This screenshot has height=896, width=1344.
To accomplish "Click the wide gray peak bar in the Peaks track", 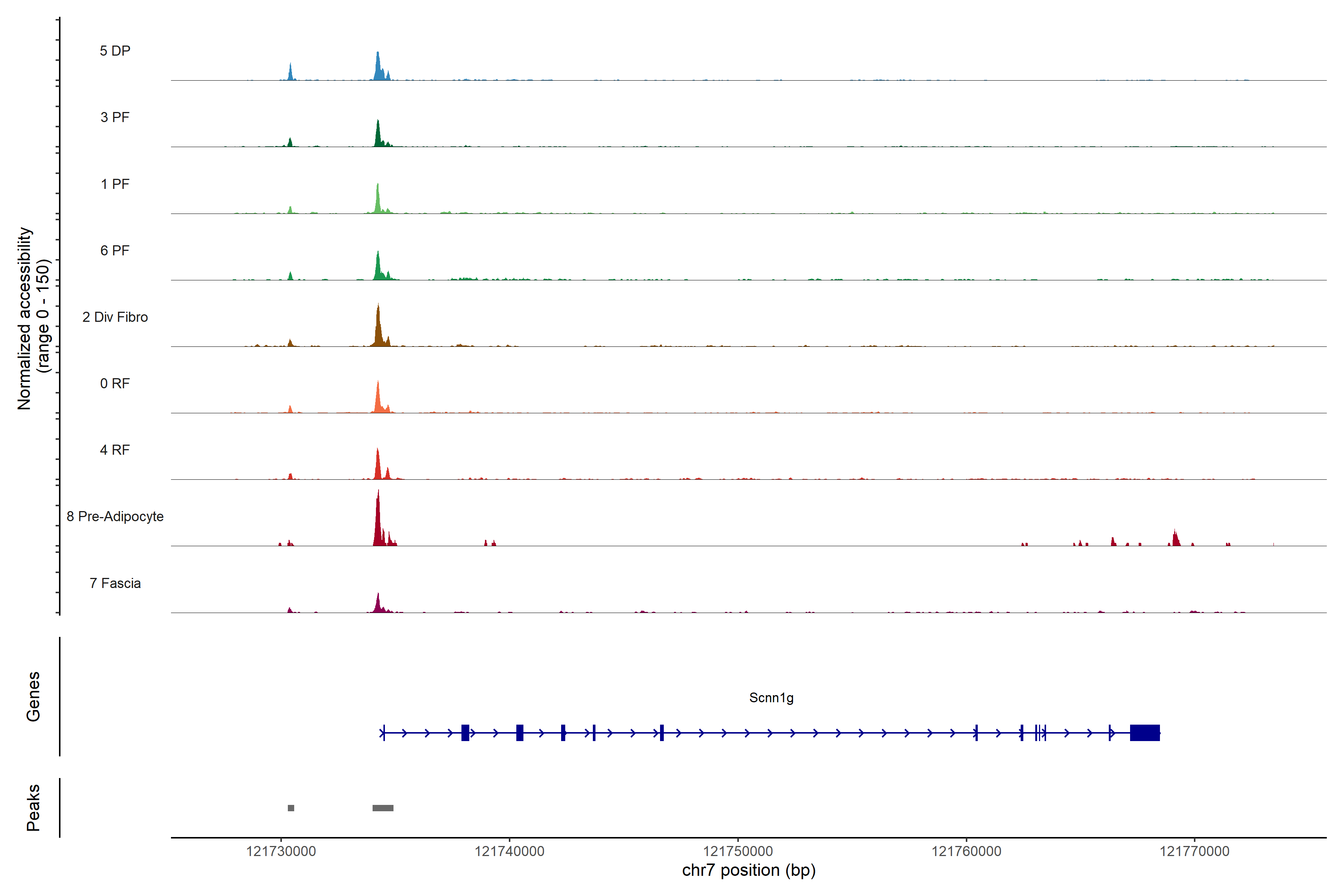I will tap(383, 808).
